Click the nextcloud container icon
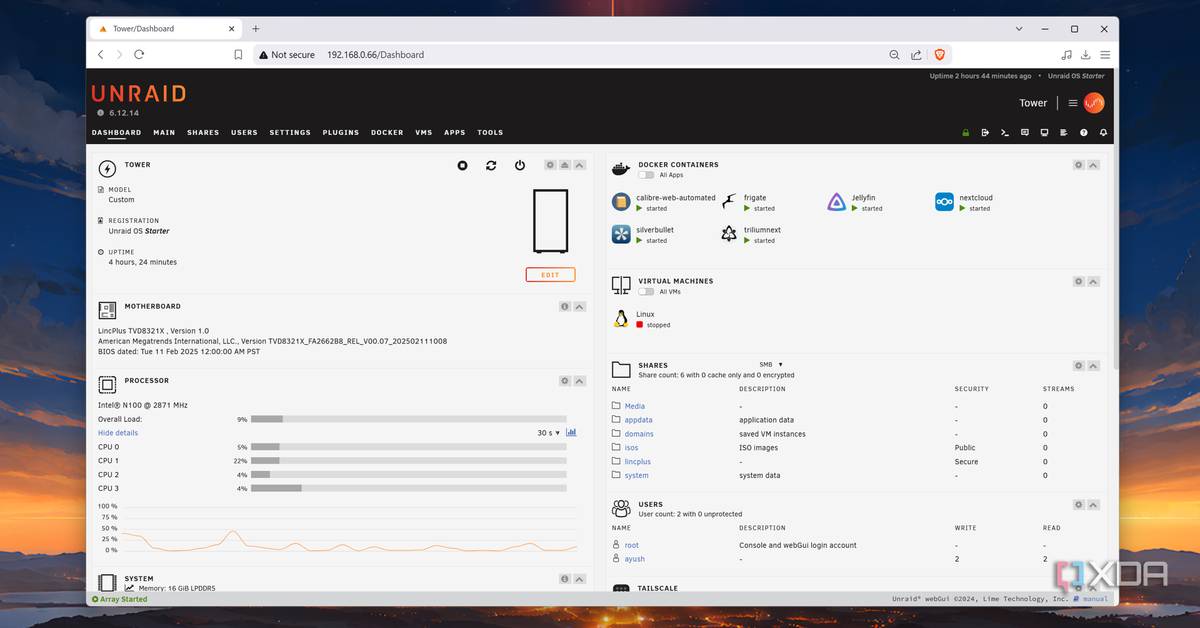The height and width of the screenshot is (628, 1200). click(944, 202)
